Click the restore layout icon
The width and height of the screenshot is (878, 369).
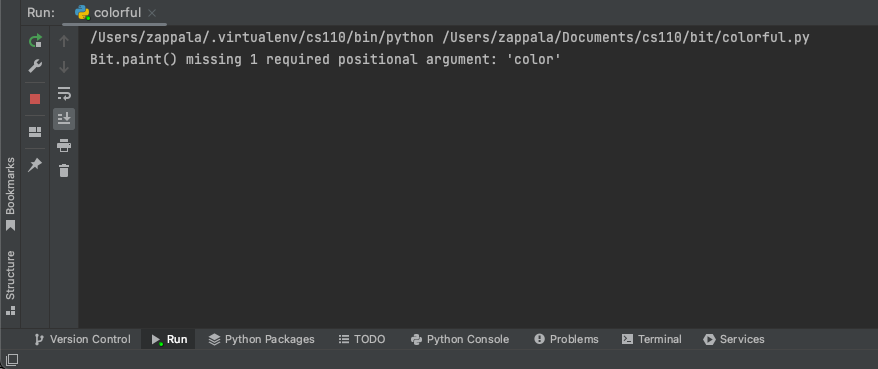(35, 132)
